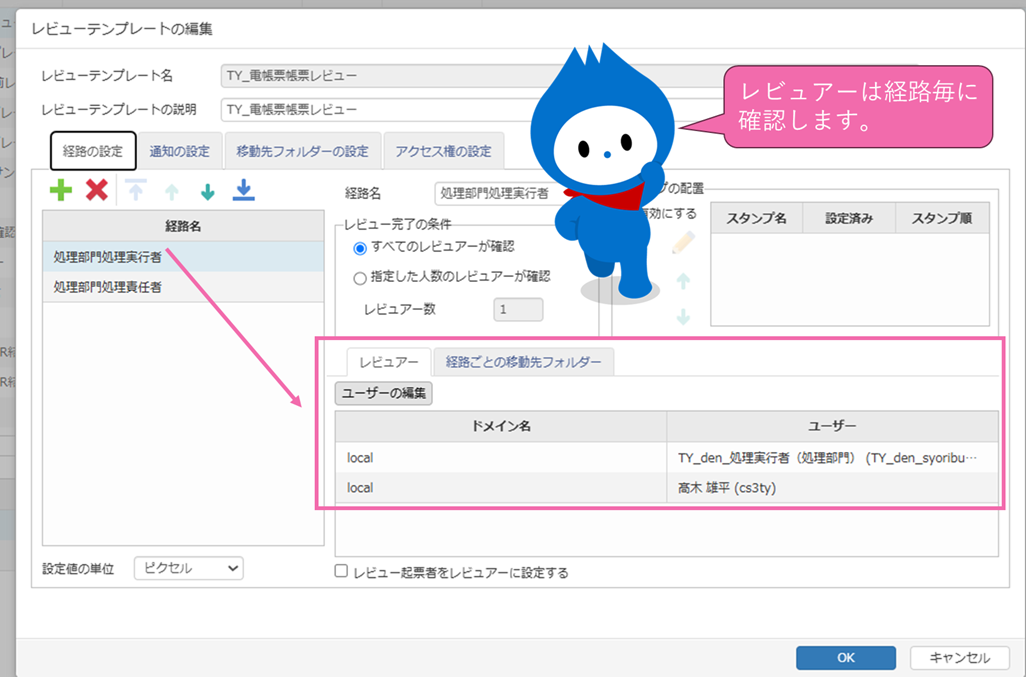Click the move route up arrow icon
Screen dimensions: 1026x677
click(171, 191)
